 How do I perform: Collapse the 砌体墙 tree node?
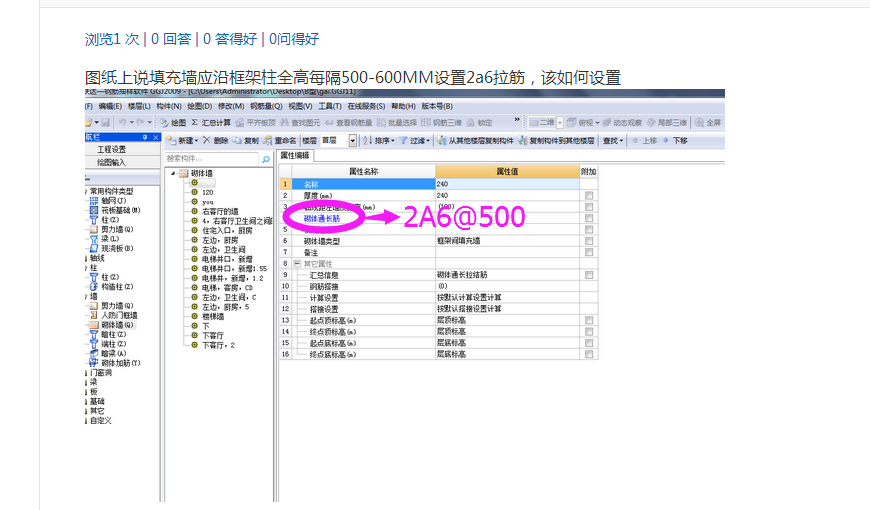173,173
